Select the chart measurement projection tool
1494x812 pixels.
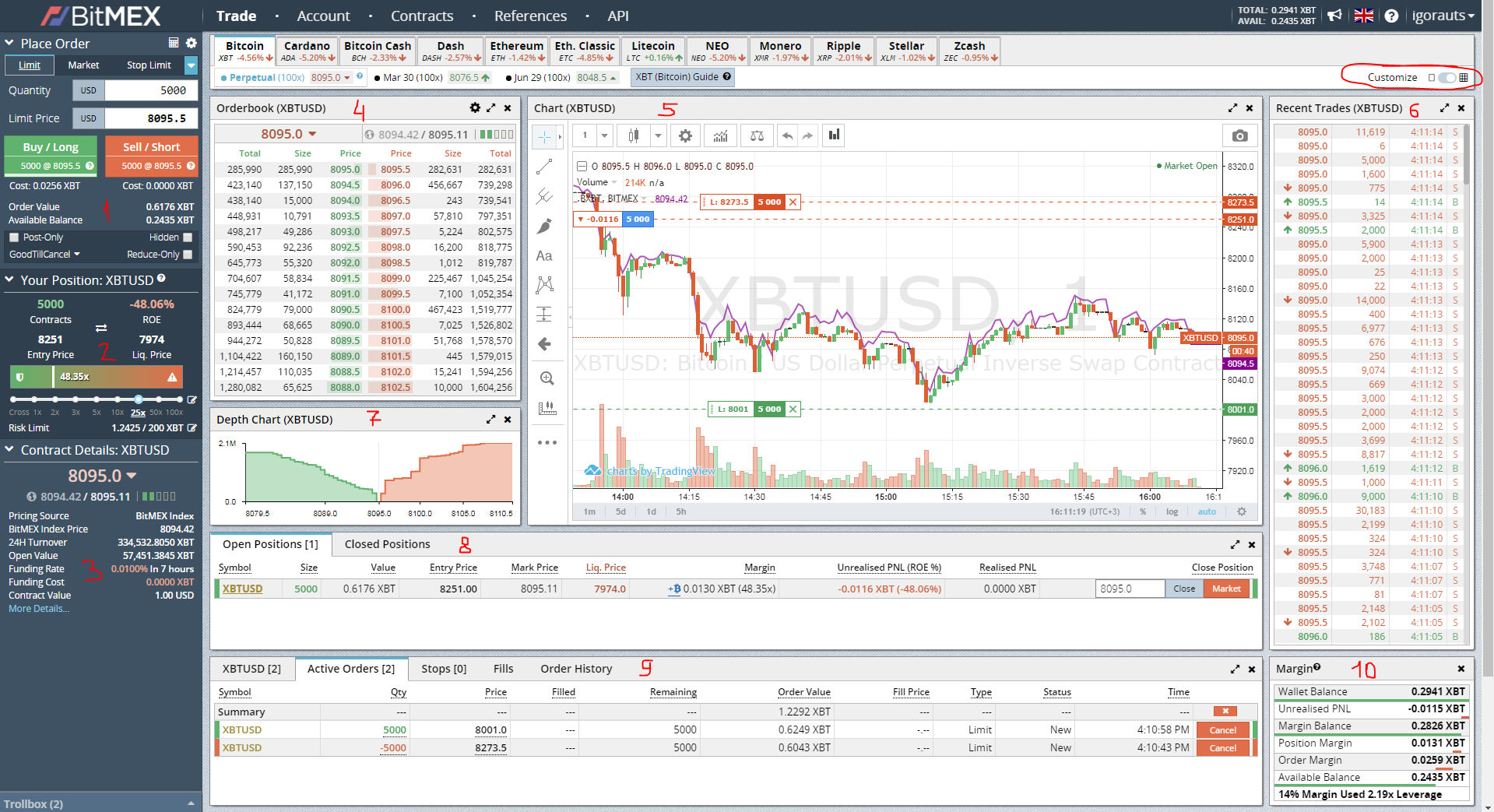[545, 315]
